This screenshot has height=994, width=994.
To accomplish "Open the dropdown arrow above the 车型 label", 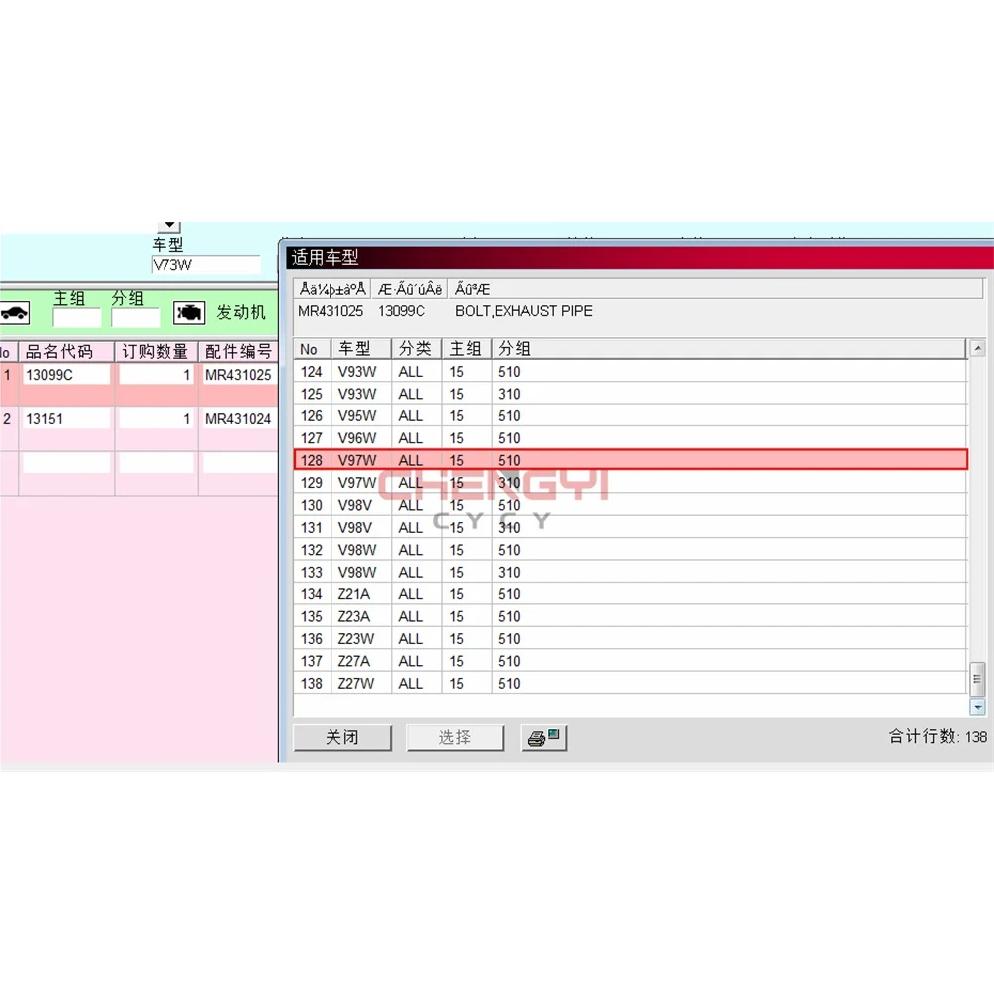I will click(169, 226).
